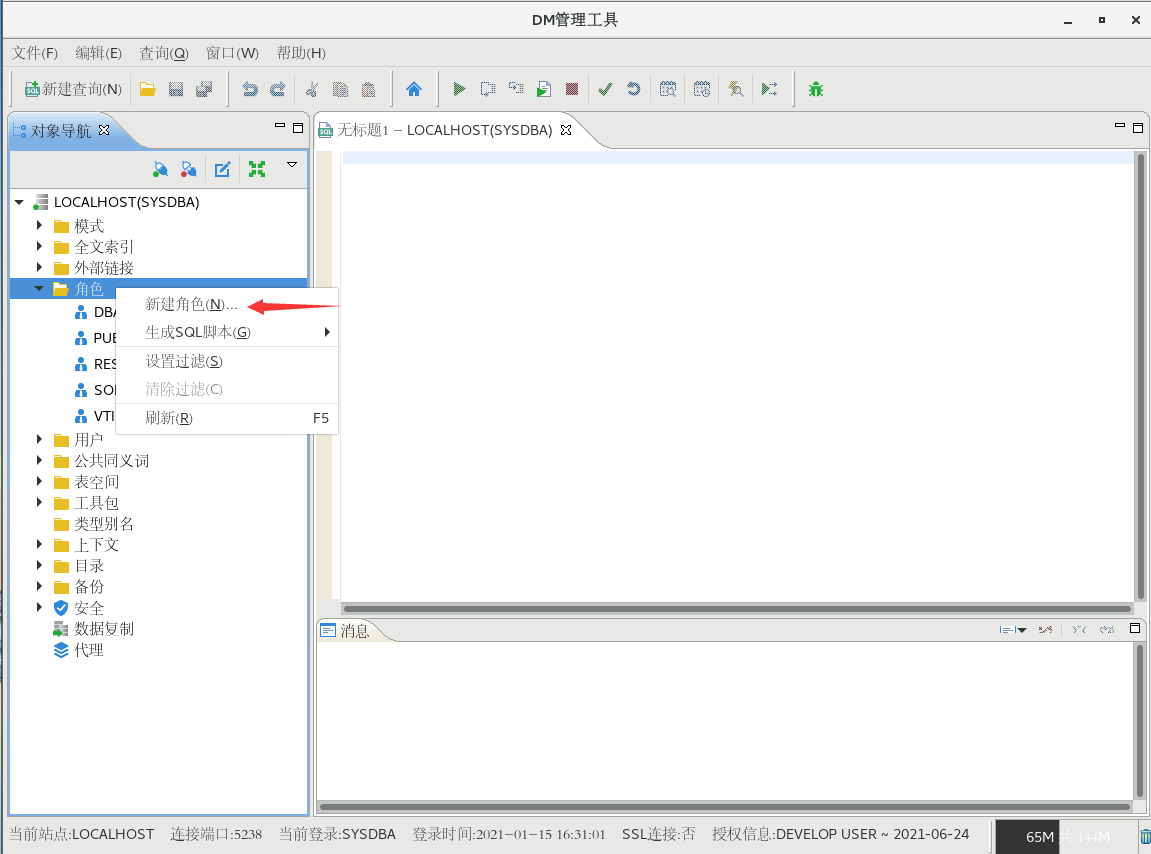Collapse the LOCALHOST(SYSDBA) tree node
The height and width of the screenshot is (854, 1151).
(x=20, y=202)
